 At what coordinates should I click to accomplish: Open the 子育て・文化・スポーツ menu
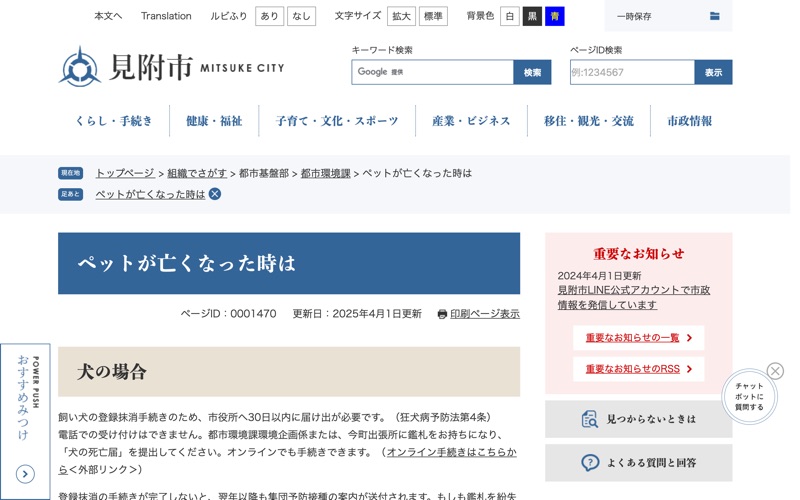coord(337,121)
